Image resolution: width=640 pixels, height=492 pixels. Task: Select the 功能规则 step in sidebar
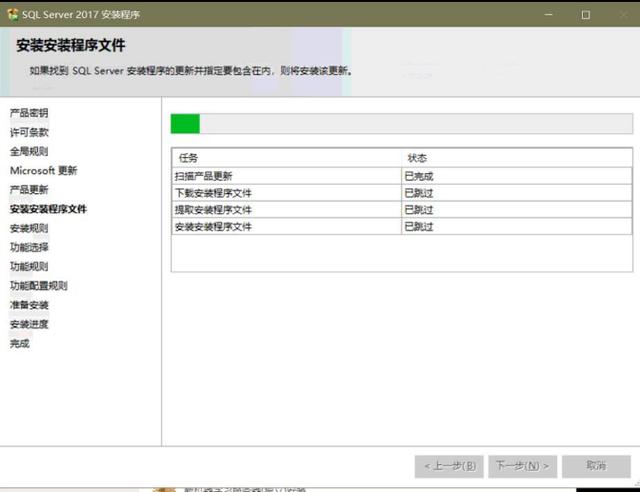click(29, 266)
